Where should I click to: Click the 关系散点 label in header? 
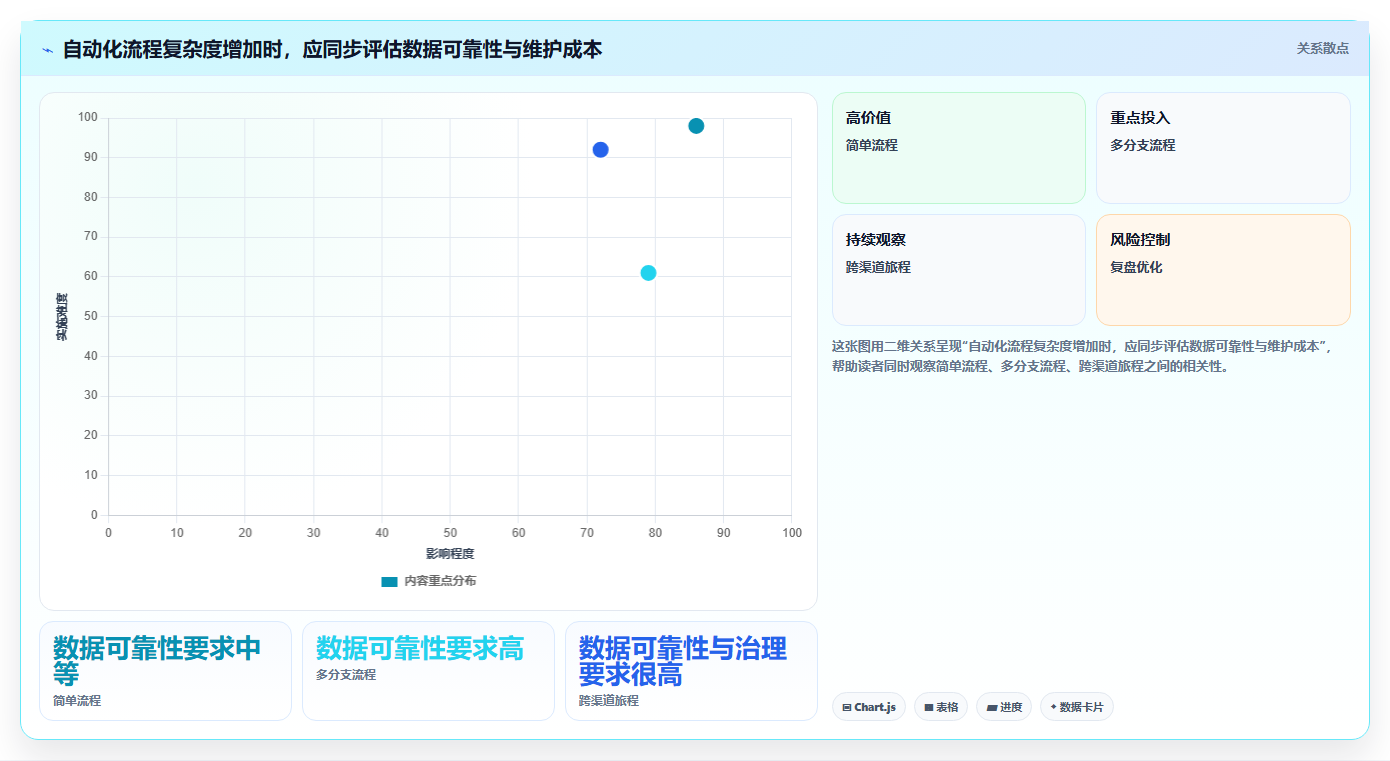[x=1322, y=48]
